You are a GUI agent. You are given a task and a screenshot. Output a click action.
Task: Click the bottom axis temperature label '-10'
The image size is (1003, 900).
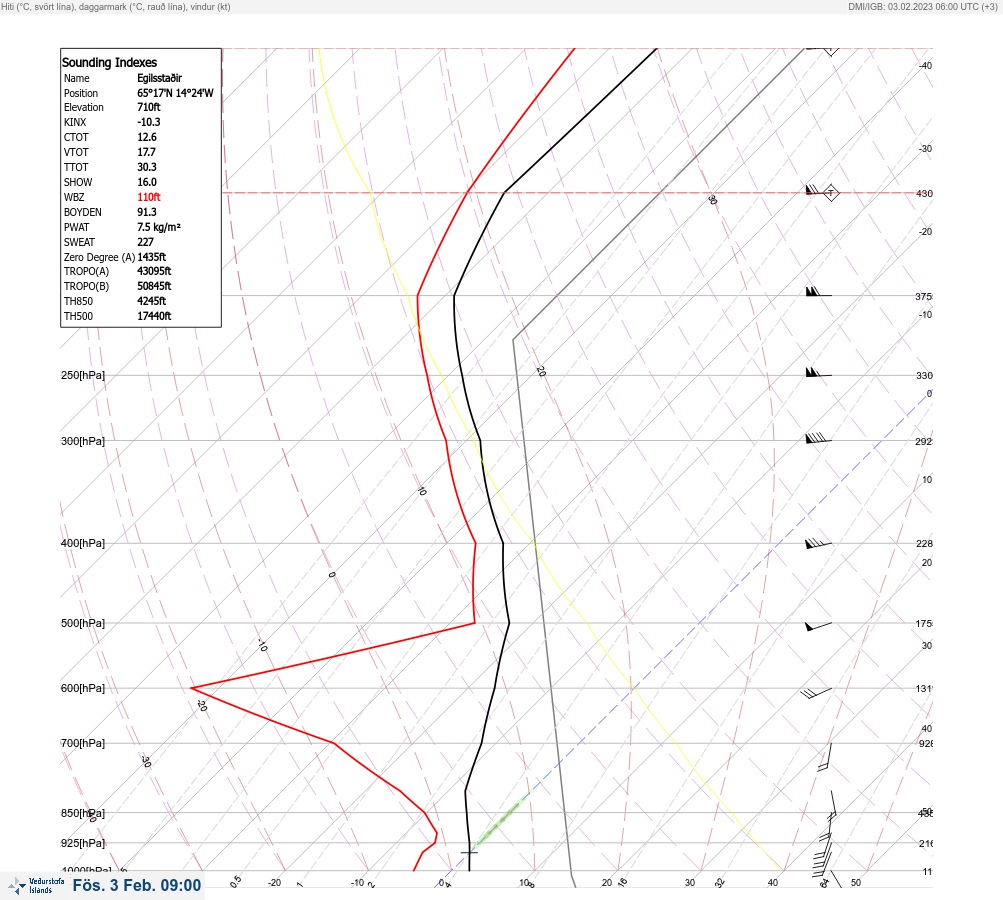[x=357, y=883]
